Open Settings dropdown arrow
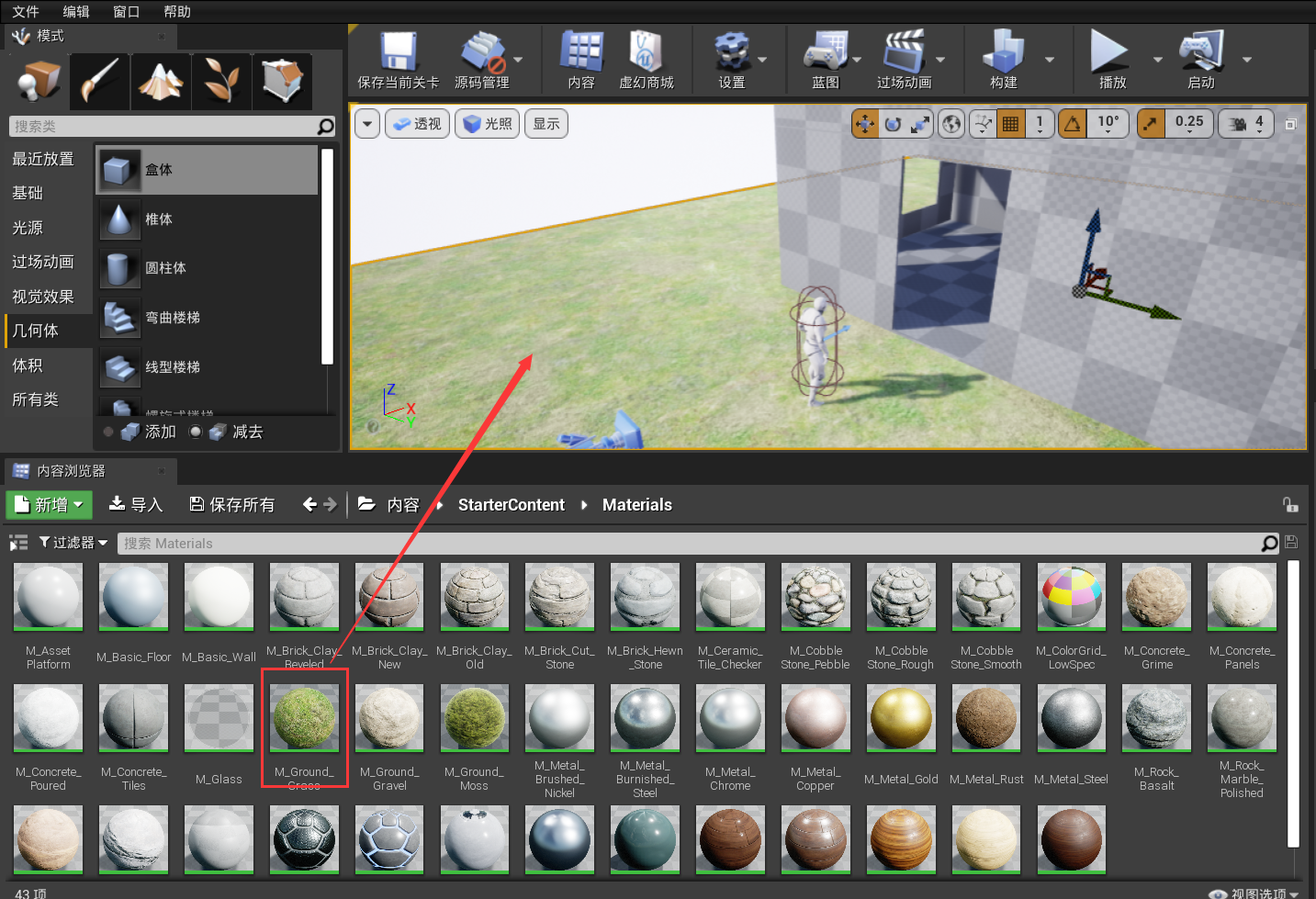Image resolution: width=1316 pixels, height=899 pixels. [762, 60]
